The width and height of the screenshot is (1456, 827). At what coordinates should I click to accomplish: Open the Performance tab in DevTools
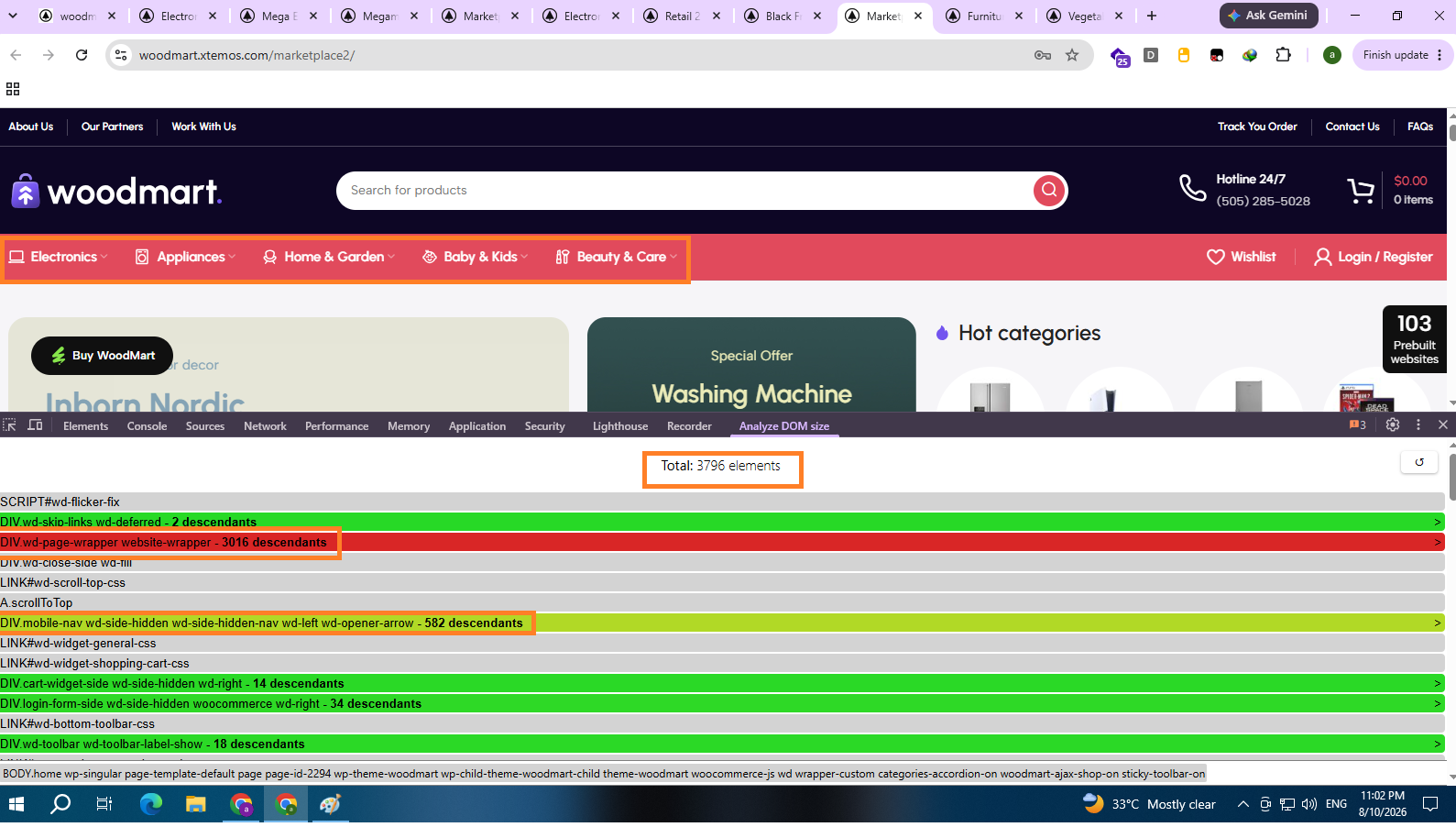point(336,426)
